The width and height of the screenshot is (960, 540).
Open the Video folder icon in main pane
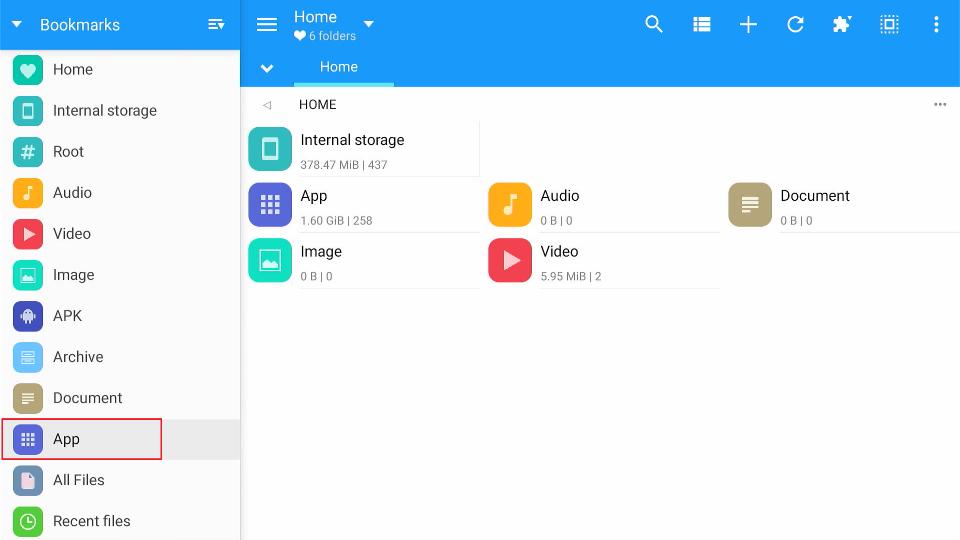pyautogui.click(x=510, y=260)
